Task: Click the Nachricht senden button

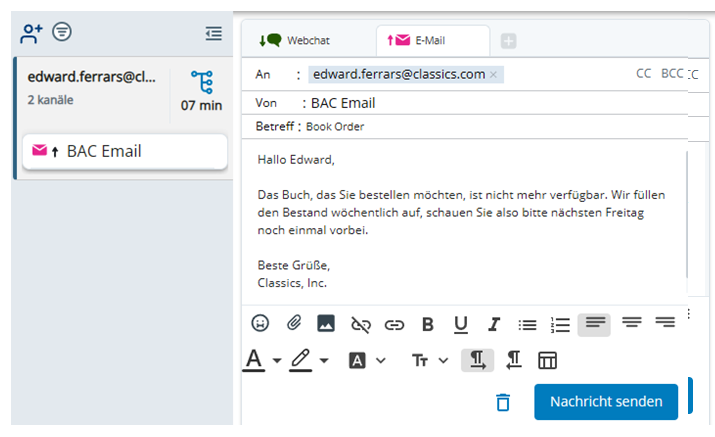Action: (606, 401)
